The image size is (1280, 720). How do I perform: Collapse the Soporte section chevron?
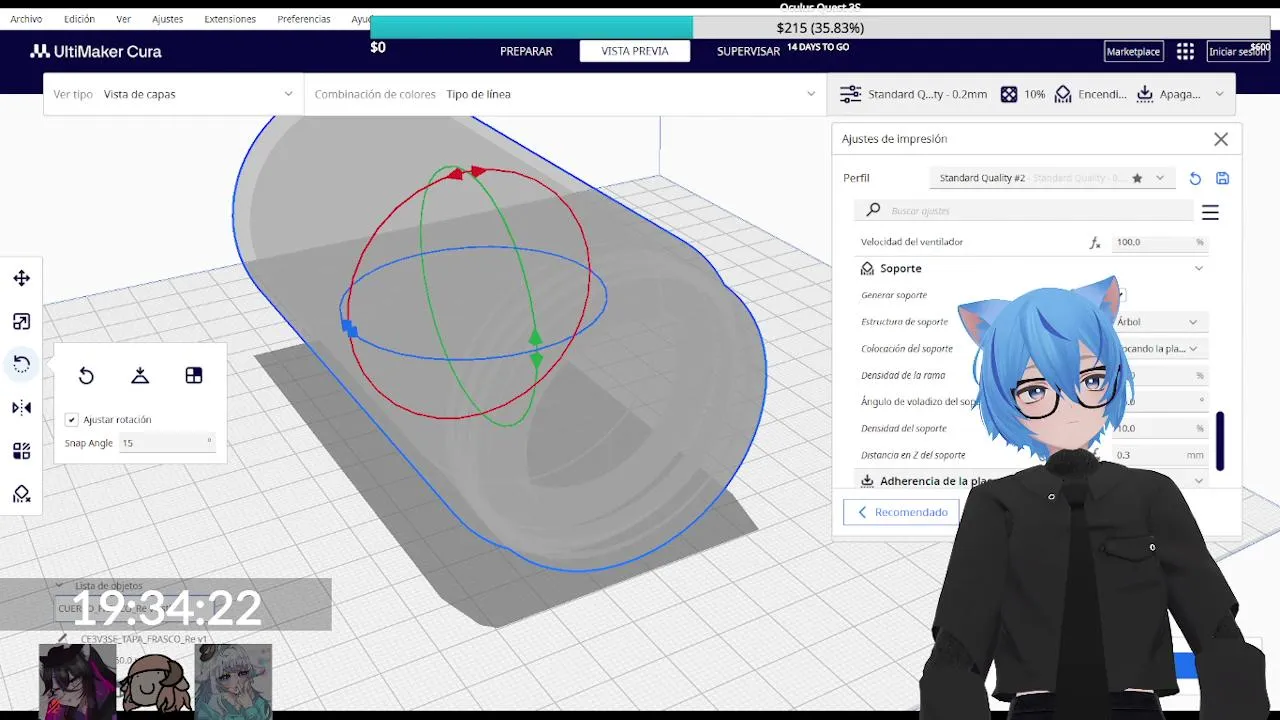click(1199, 268)
